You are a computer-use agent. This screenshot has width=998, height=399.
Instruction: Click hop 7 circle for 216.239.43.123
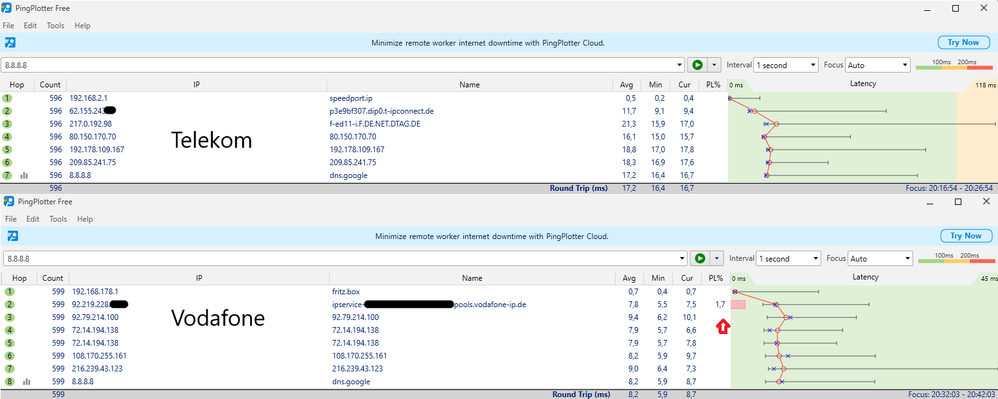point(9,368)
